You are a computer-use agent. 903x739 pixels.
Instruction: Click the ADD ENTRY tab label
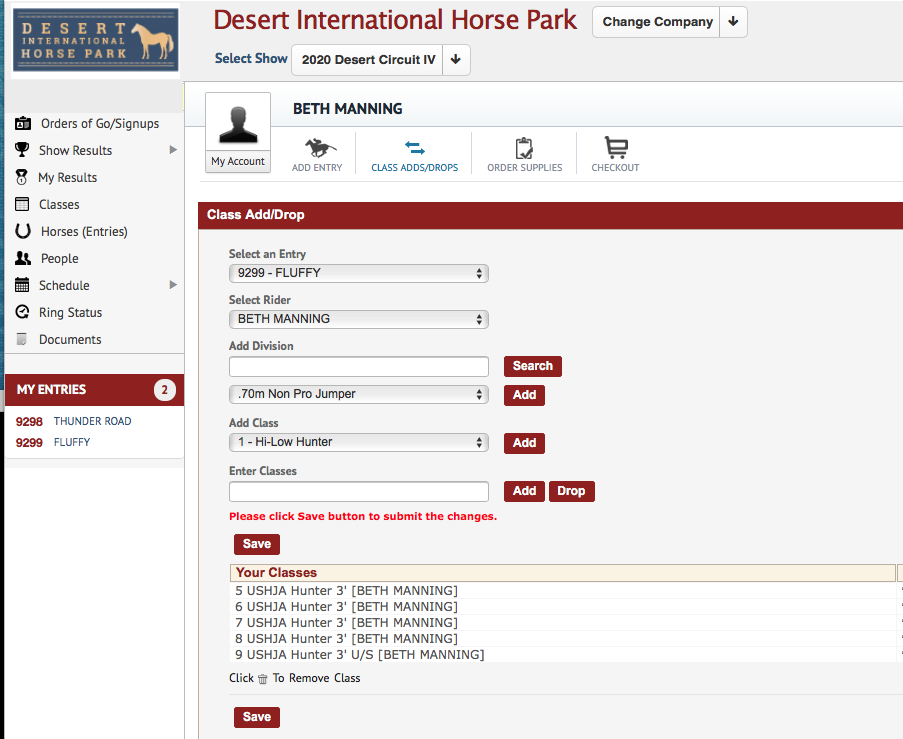coord(317,168)
